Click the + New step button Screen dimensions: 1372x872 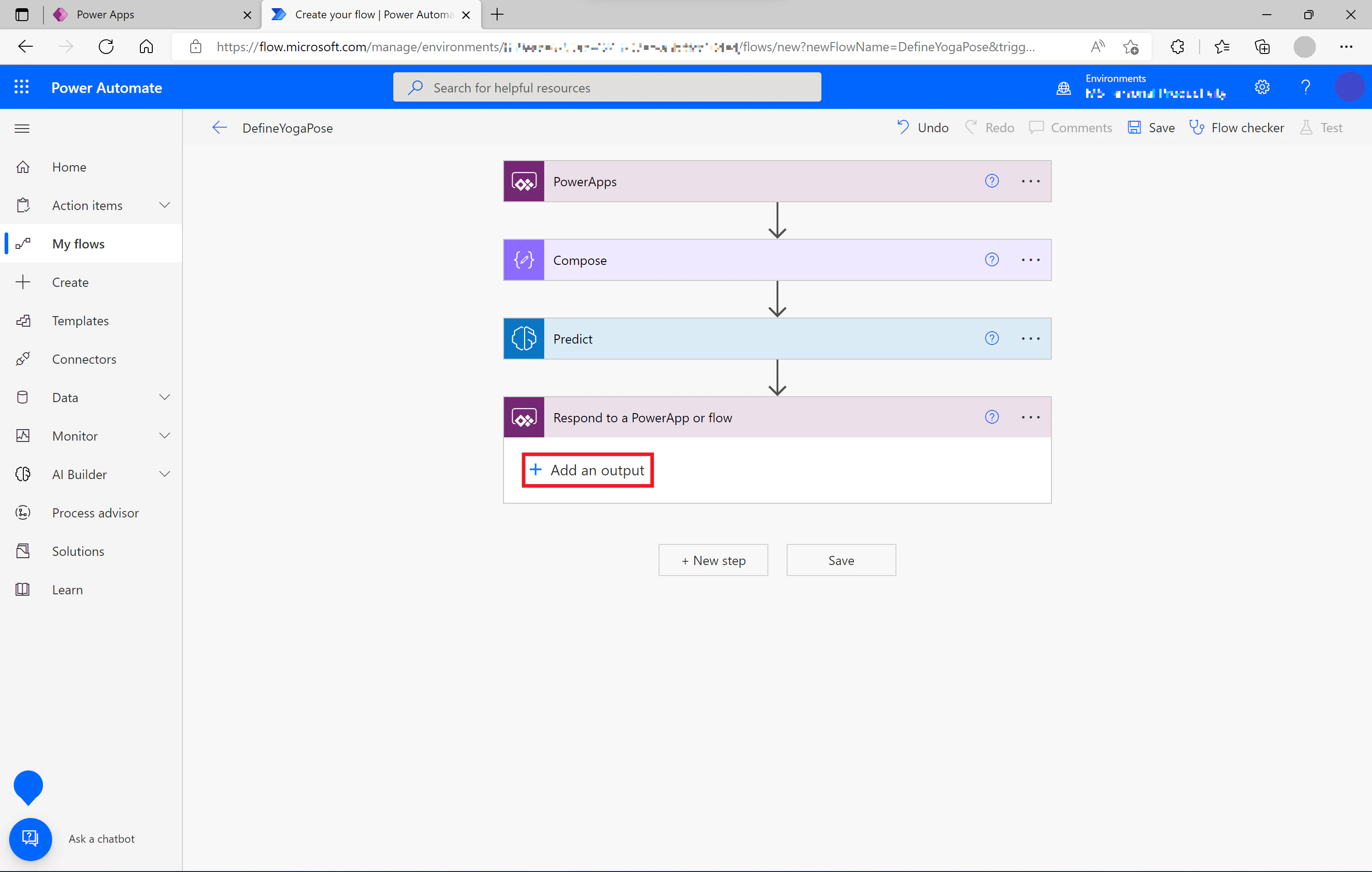point(713,560)
